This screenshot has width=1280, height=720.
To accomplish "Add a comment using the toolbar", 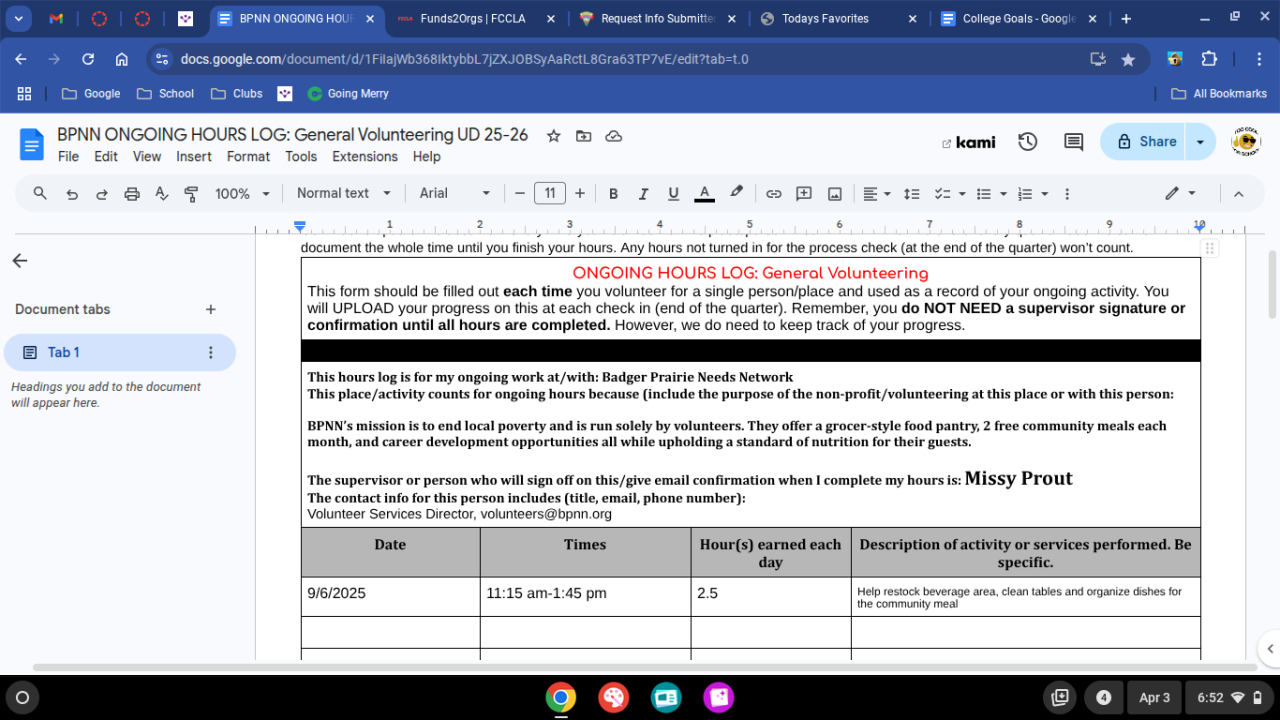I will pyautogui.click(x=804, y=194).
